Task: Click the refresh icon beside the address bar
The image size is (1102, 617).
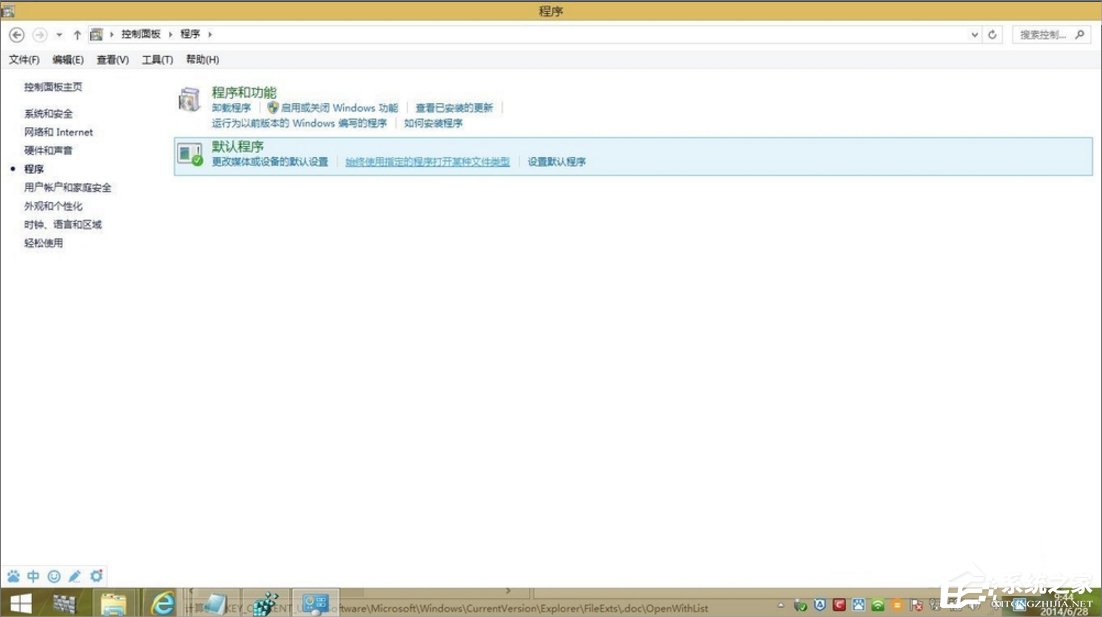Action: [991, 34]
